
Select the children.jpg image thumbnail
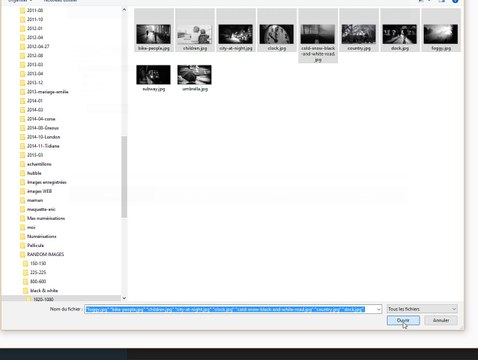(194, 34)
